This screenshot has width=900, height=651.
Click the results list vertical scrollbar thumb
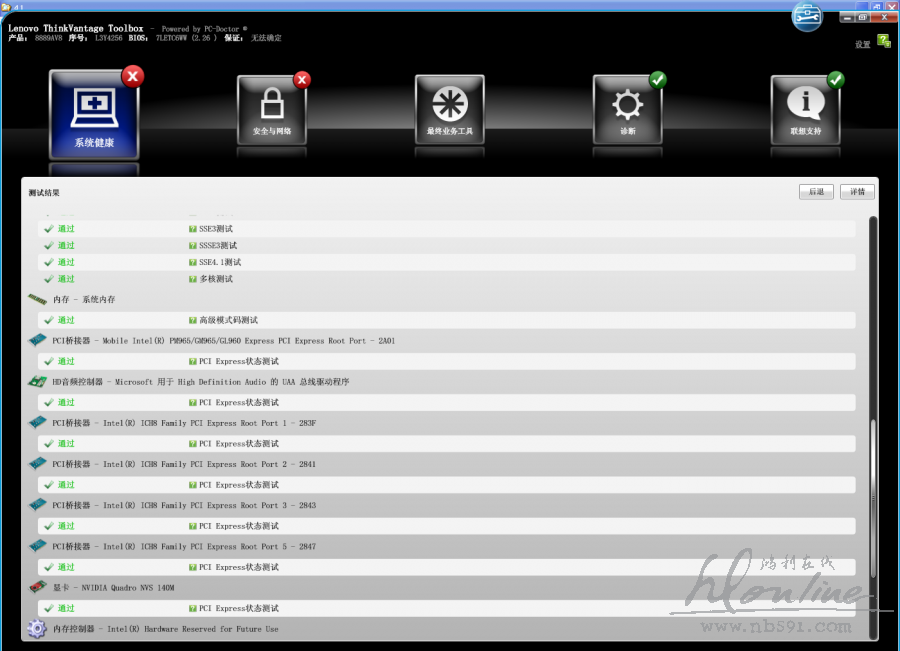(873, 499)
